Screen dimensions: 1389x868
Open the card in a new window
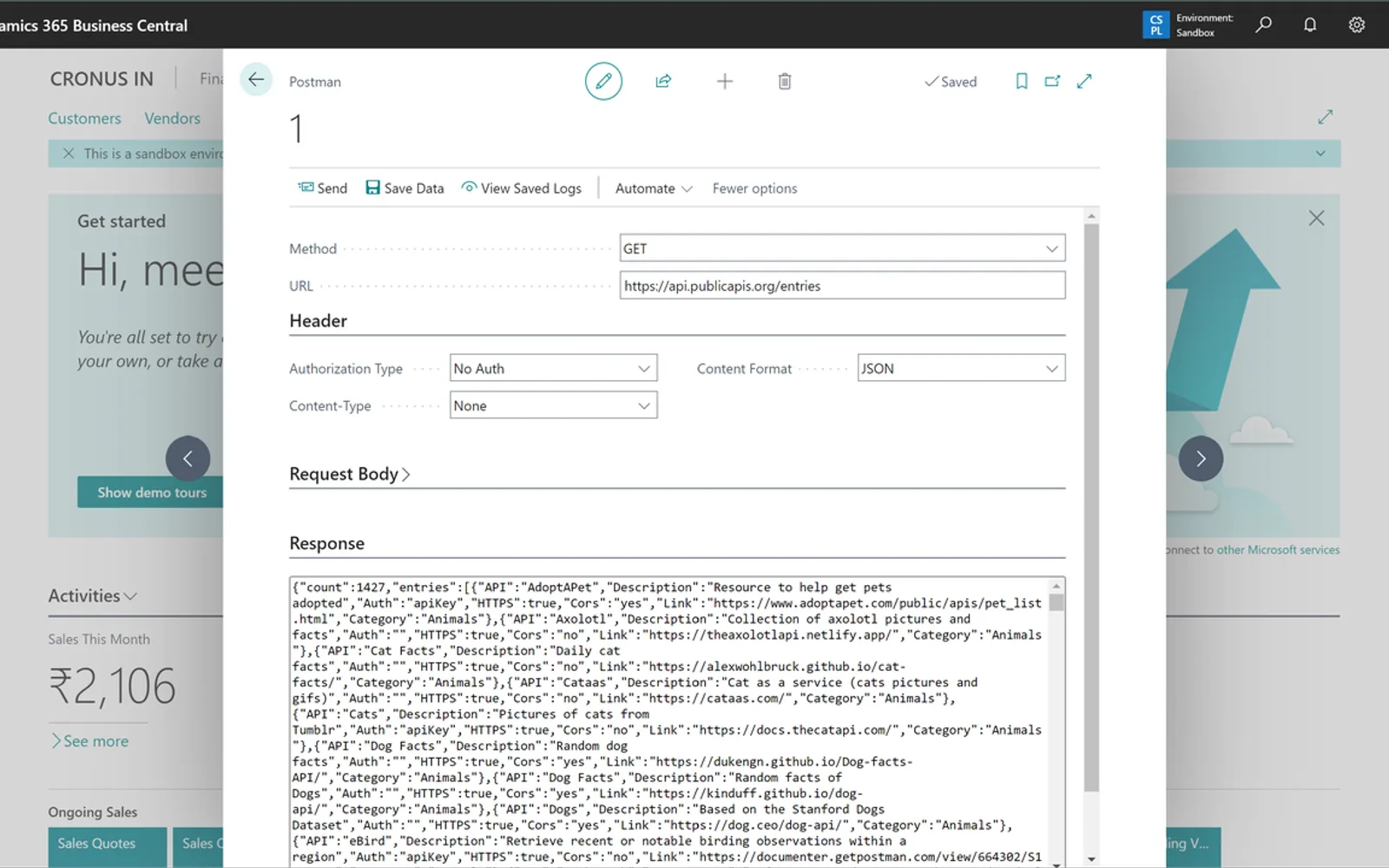pyautogui.click(x=1052, y=81)
